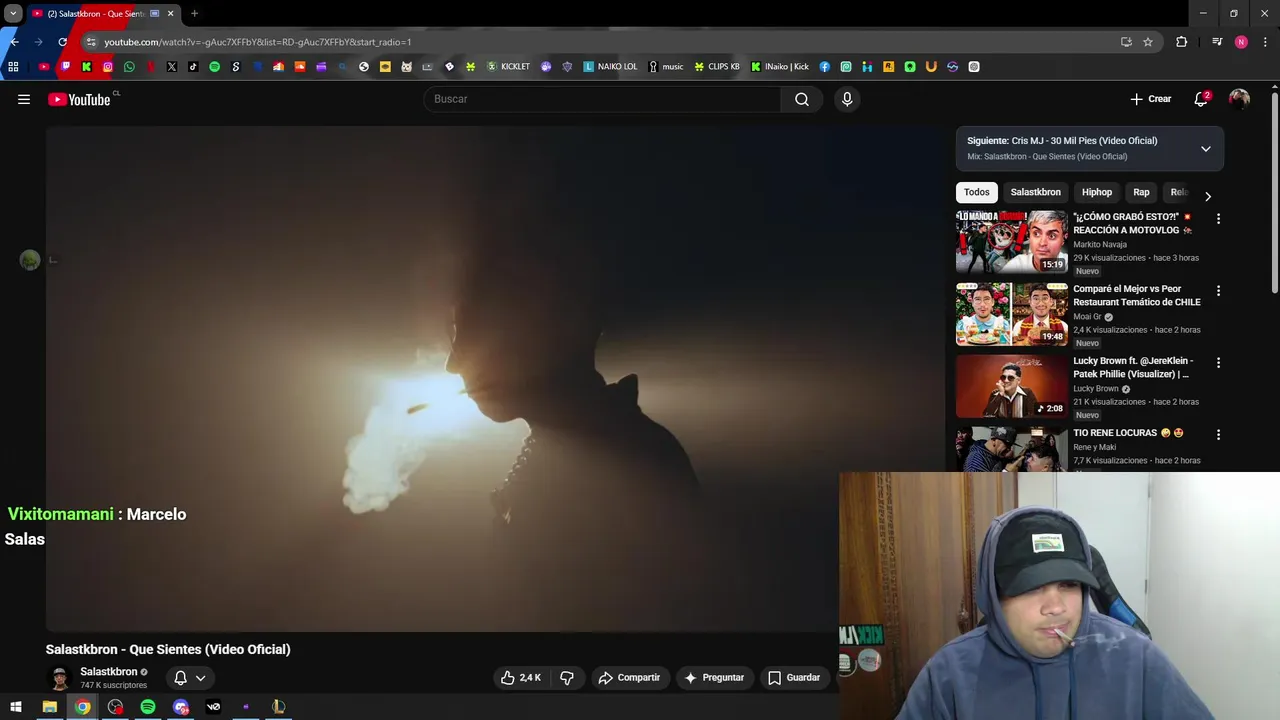This screenshot has height=720, width=1280.
Task: Open options for TIO RENE LOCURAS video
Action: tap(1218, 435)
